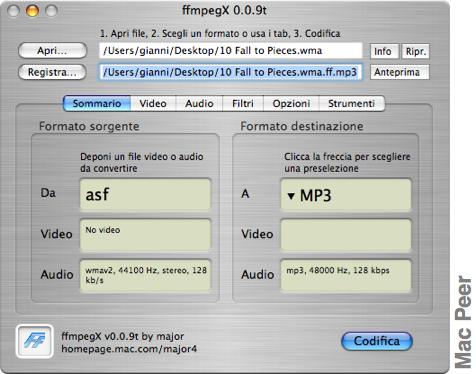Click the "Formato destinazione" heading
This screenshot has width=476, height=374.
click(302, 126)
